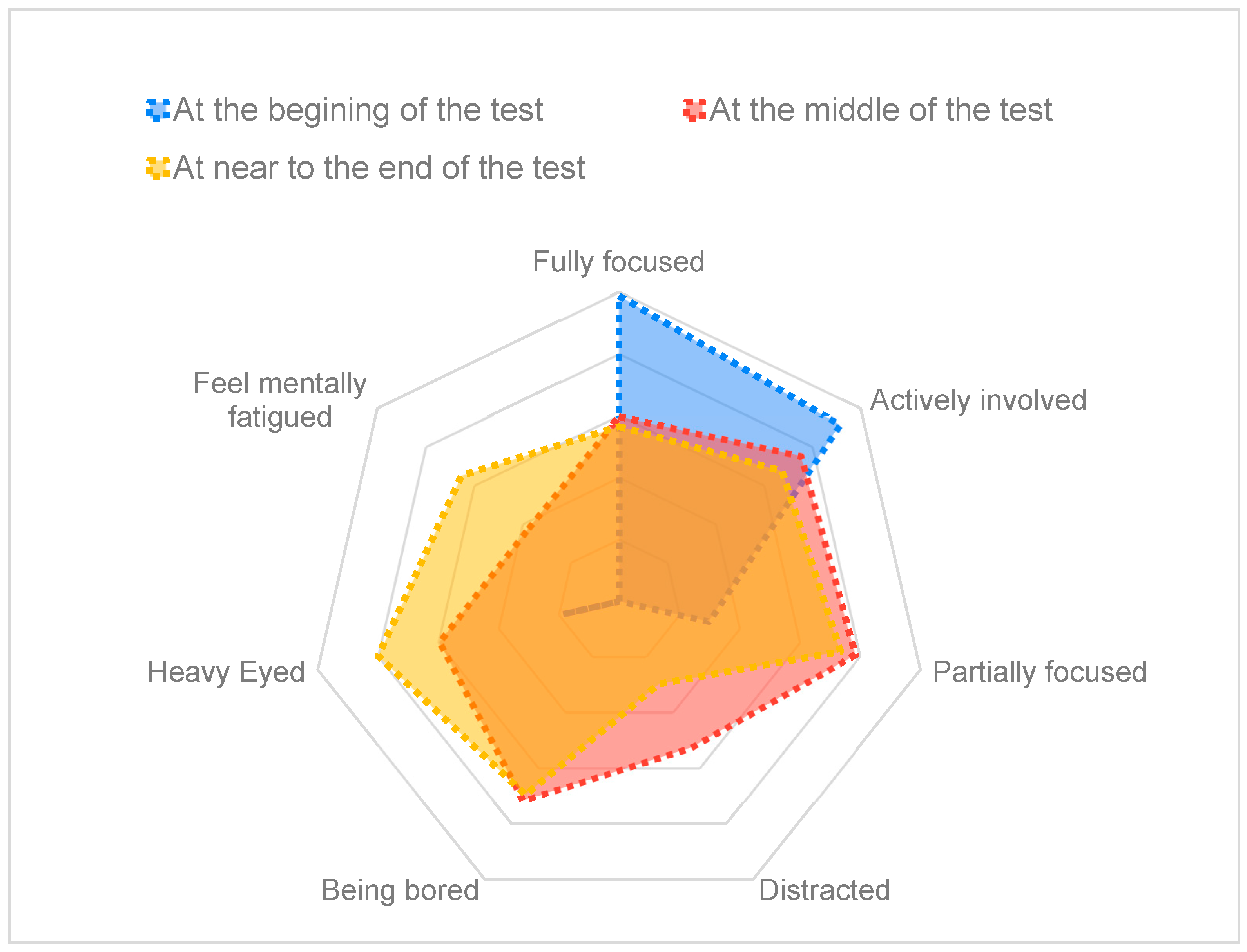Select the 'Feel mentally fatigued' axis label

point(280,400)
